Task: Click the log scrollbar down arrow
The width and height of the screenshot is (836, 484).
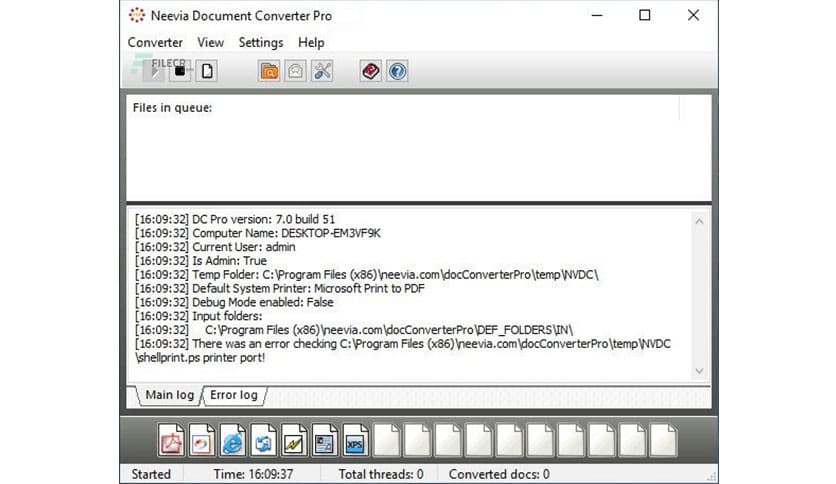Action: [x=700, y=371]
